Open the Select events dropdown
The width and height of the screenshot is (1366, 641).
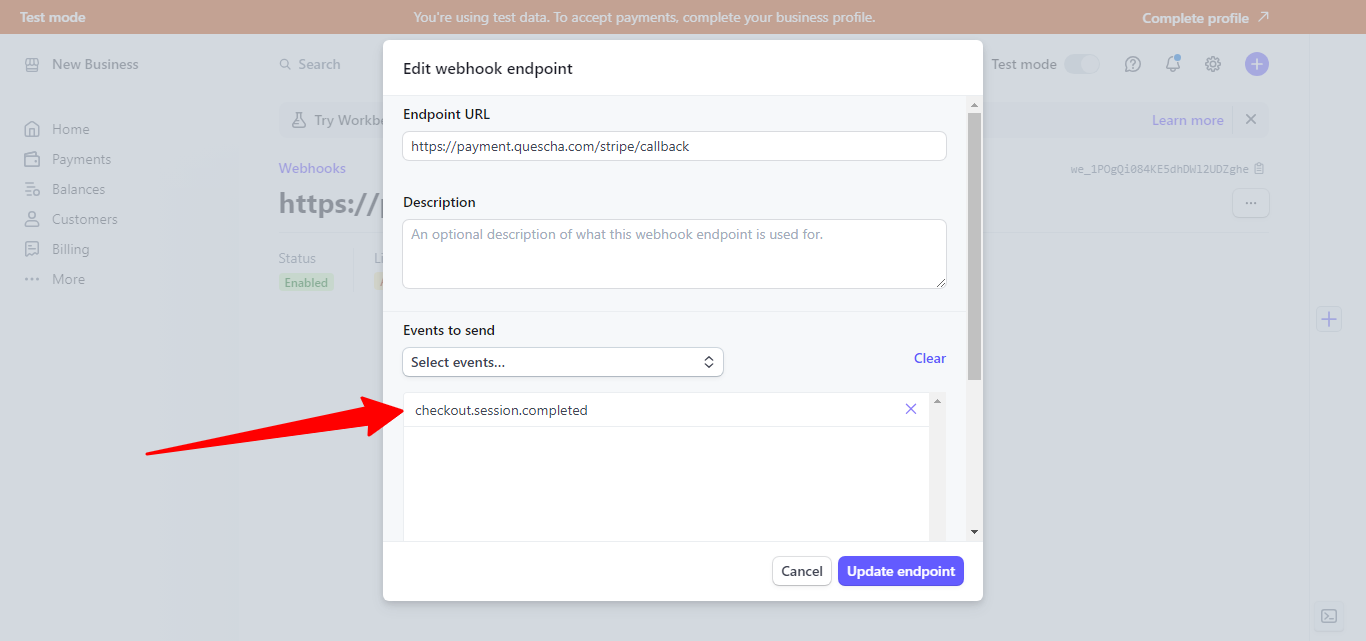562,362
